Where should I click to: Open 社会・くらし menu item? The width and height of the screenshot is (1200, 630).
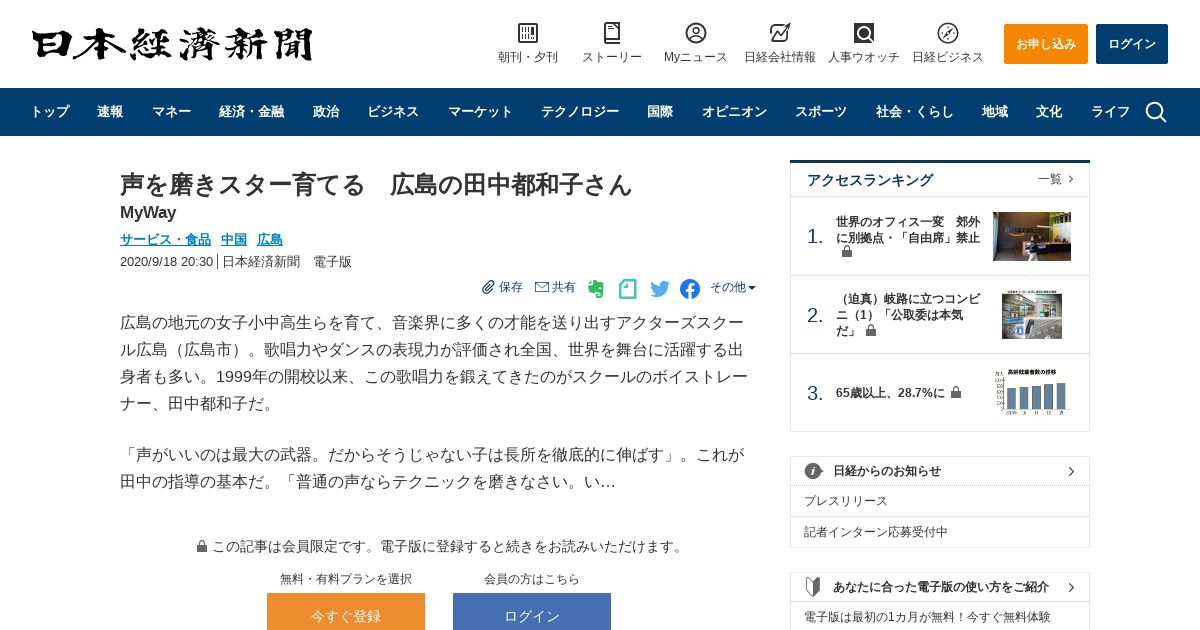915,112
